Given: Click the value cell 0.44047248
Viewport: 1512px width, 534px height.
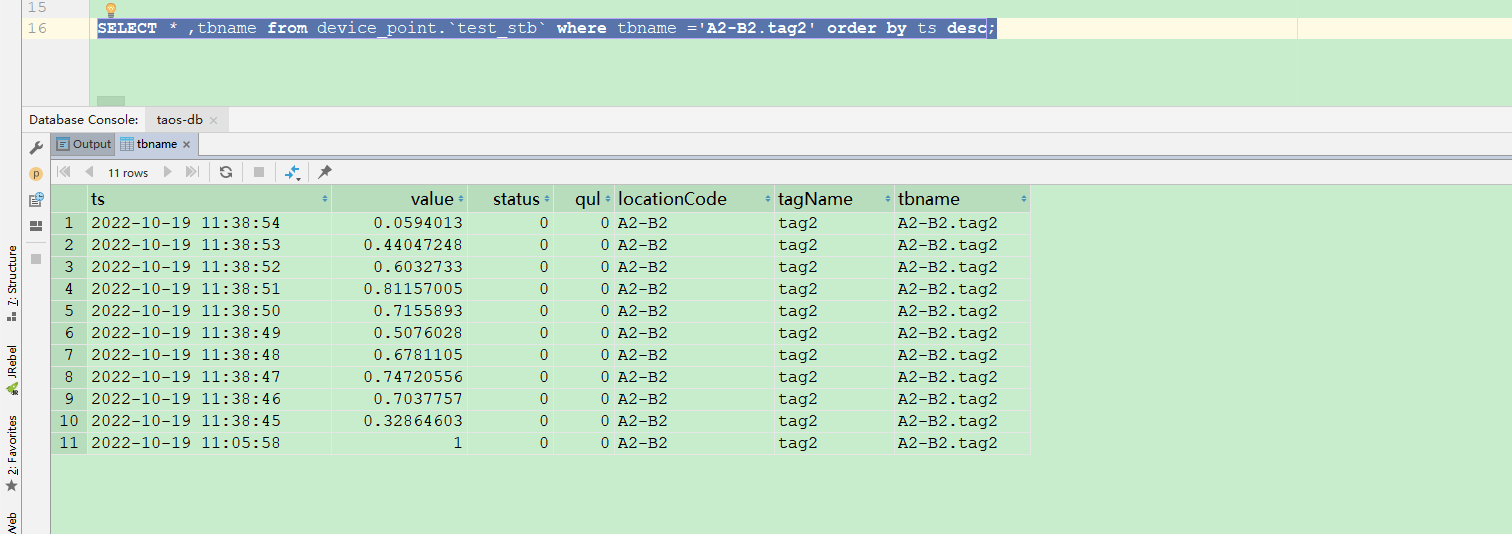Looking at the screenshot, I should (400, 245).
